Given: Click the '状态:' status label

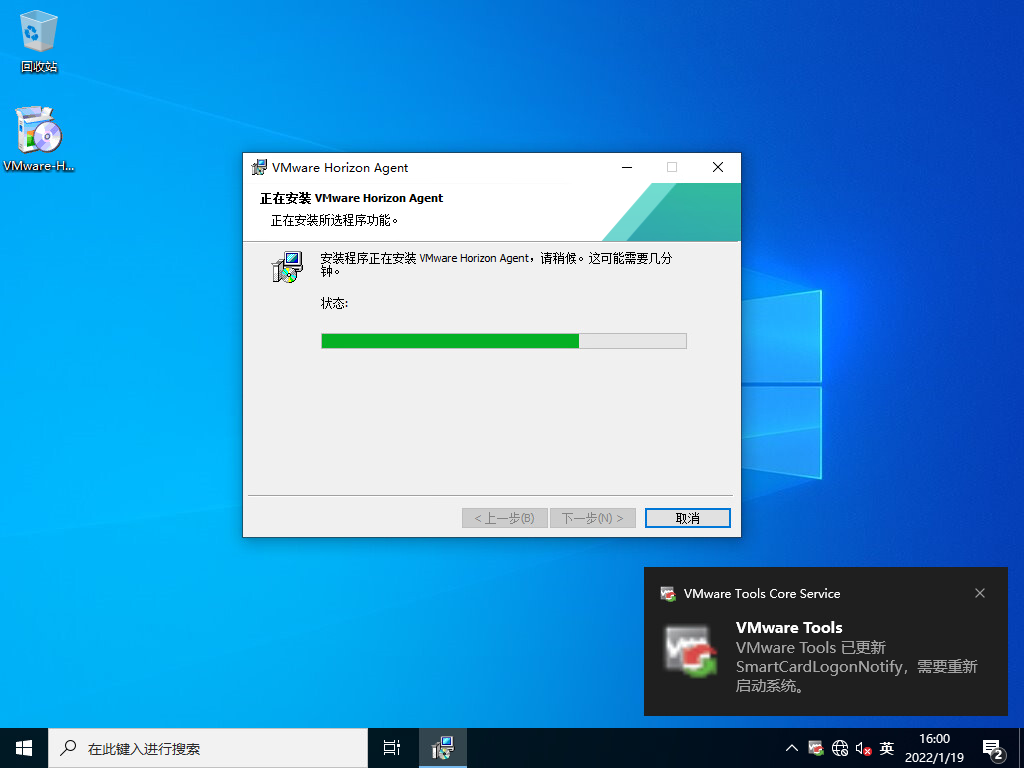Looking at the screenshot, I should (334, 303).
